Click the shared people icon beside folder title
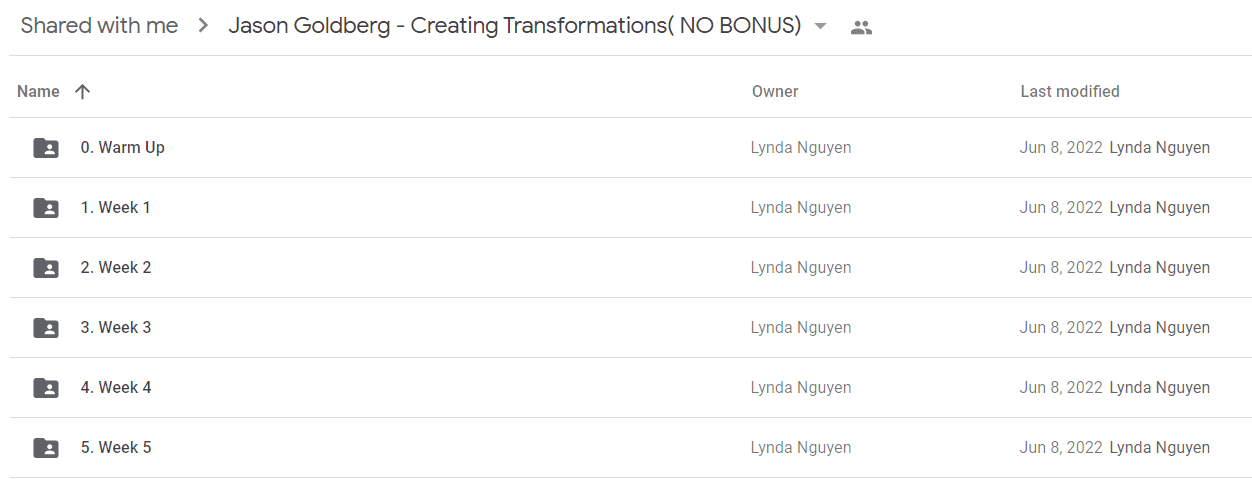The height and width of the screenshot is (479, 1252). 861,28
